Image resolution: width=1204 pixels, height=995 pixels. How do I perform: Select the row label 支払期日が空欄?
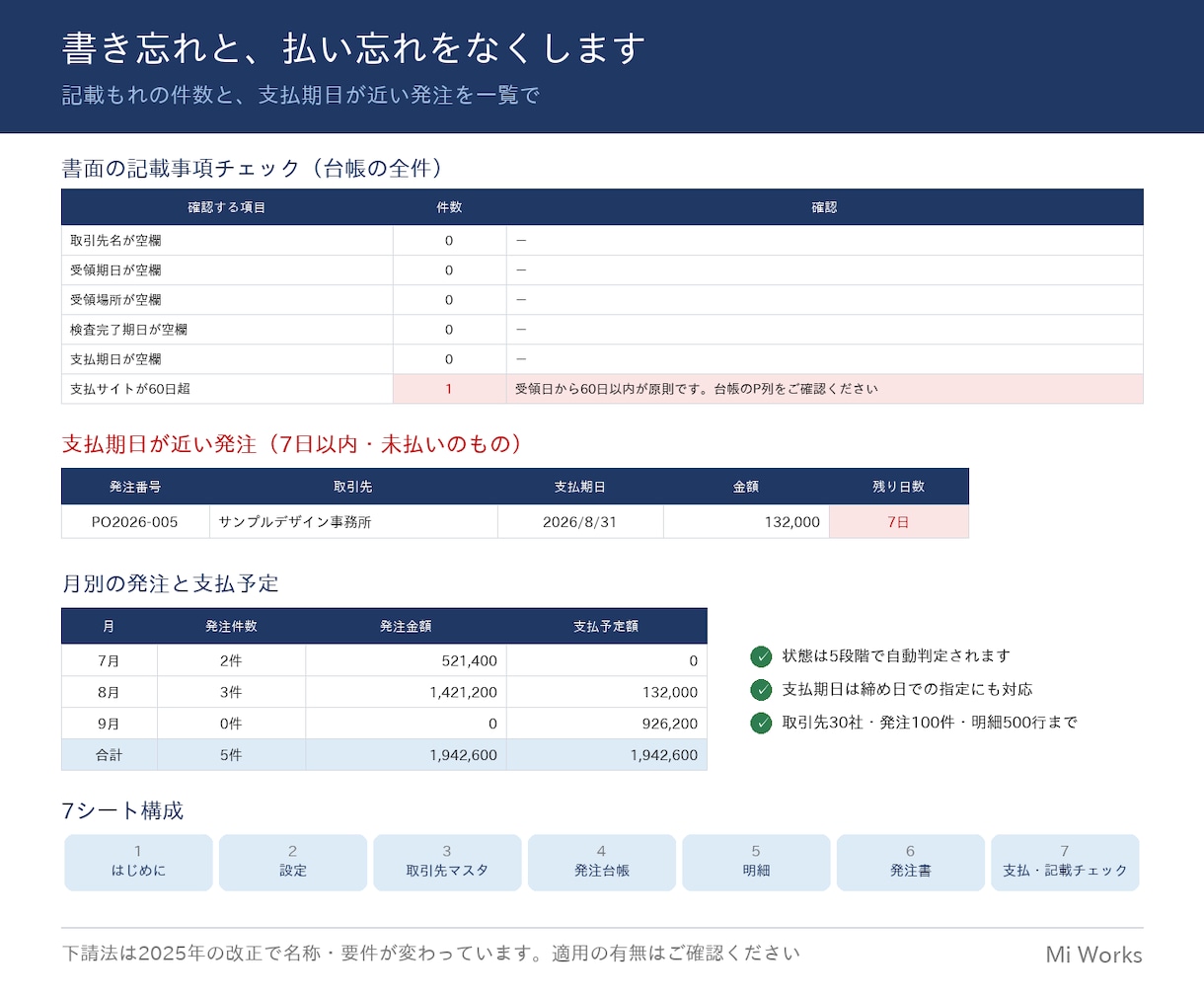point(115,359)
